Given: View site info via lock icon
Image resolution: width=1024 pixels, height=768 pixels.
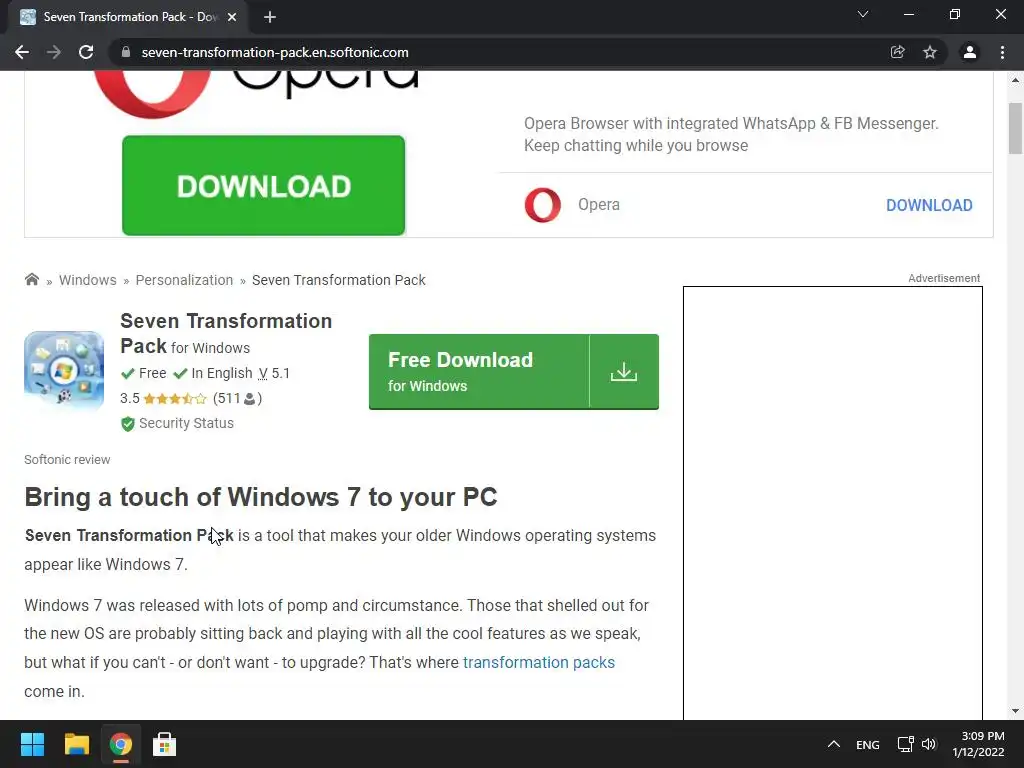Looking at the screenshot, I should pyautogui.click(x=126, y=52).
